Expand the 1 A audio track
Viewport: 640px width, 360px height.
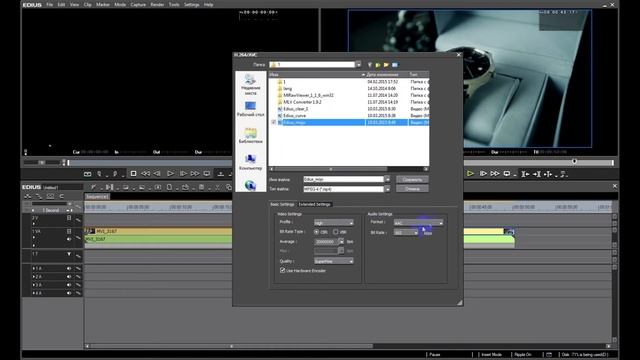click(x=33, y=269)
